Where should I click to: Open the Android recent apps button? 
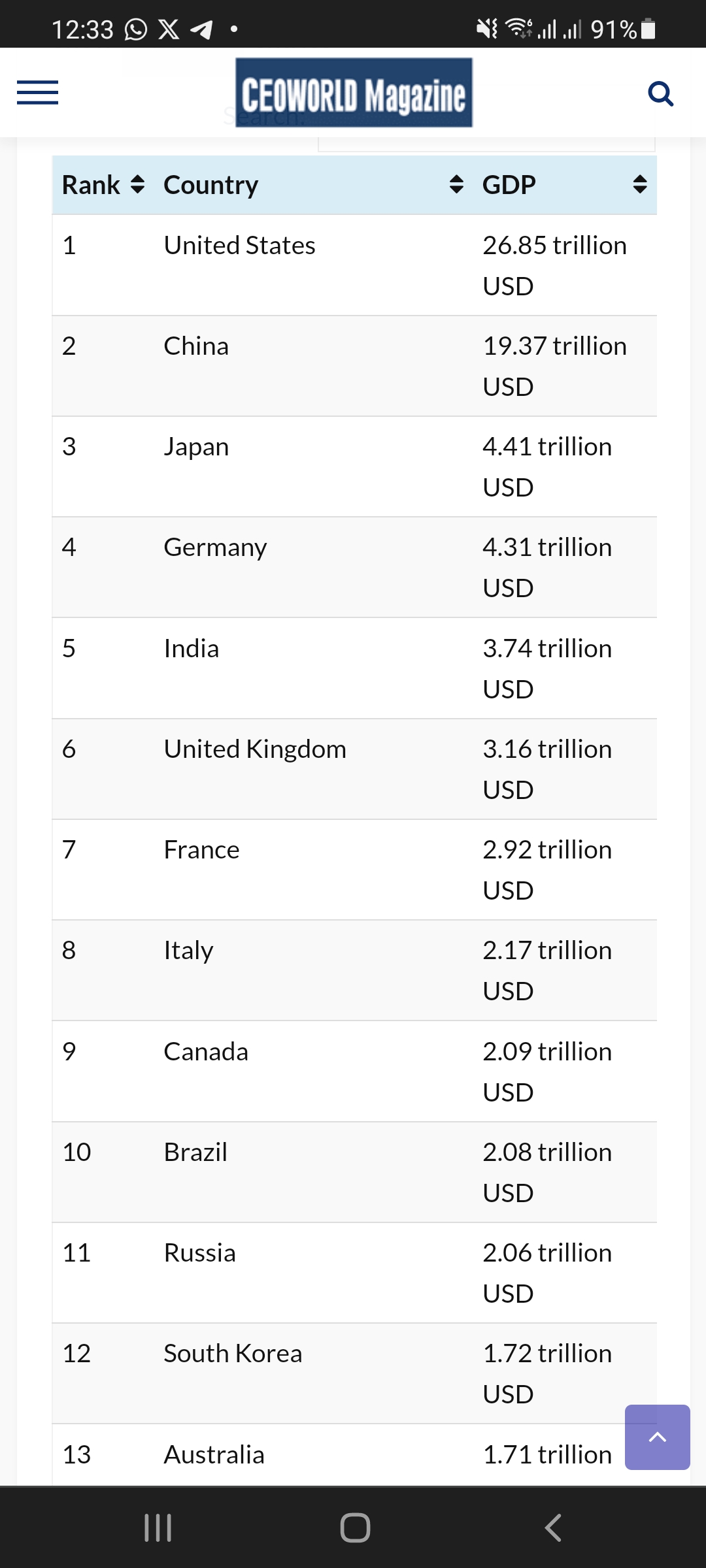(x=158, y=1527)
